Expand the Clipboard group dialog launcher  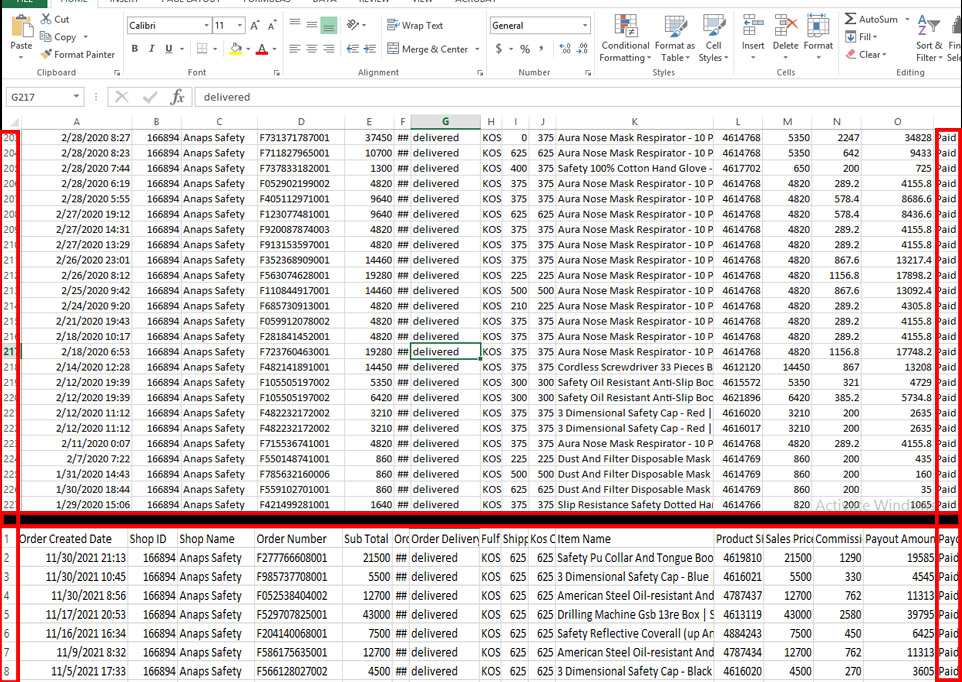[117, 72]
